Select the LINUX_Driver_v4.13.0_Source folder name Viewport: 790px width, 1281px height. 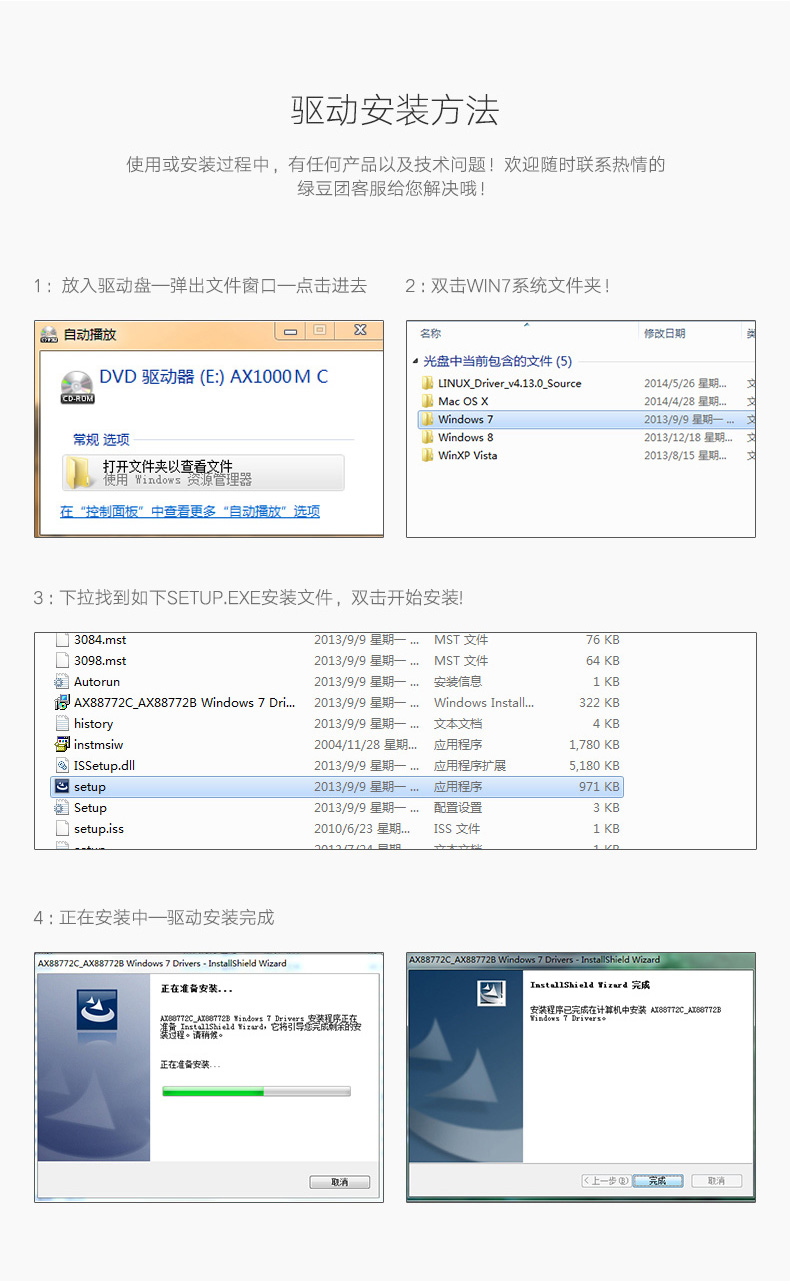pyautogui.click(x=509, y=383)
